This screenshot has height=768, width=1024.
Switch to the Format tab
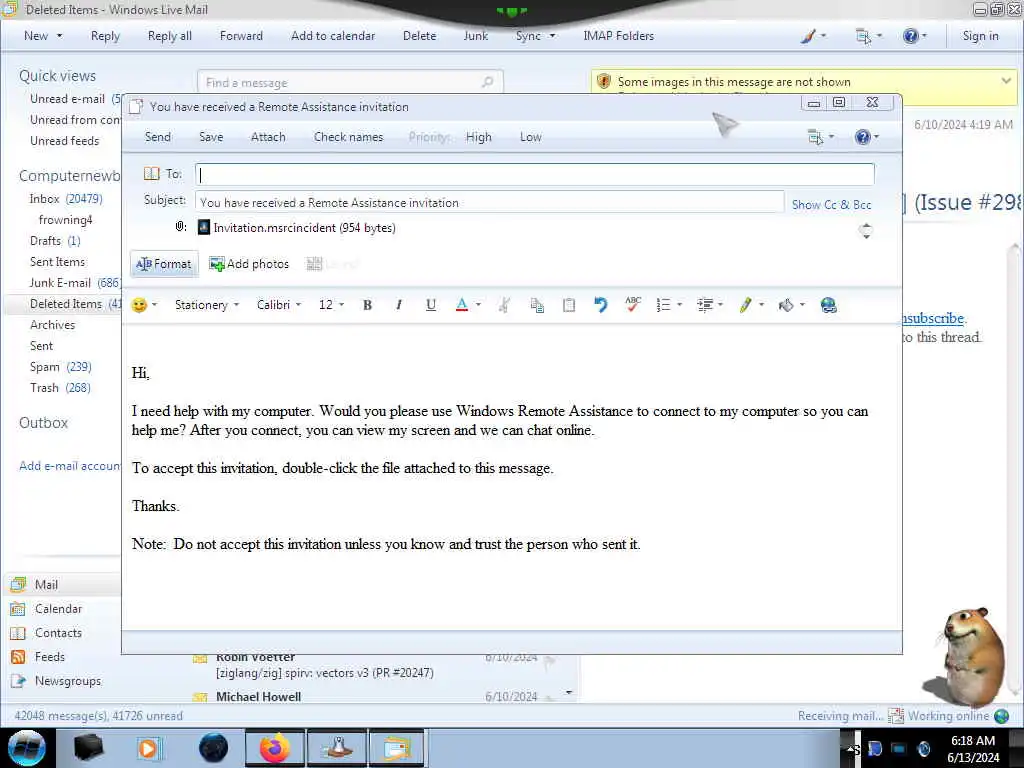(164, 264)
